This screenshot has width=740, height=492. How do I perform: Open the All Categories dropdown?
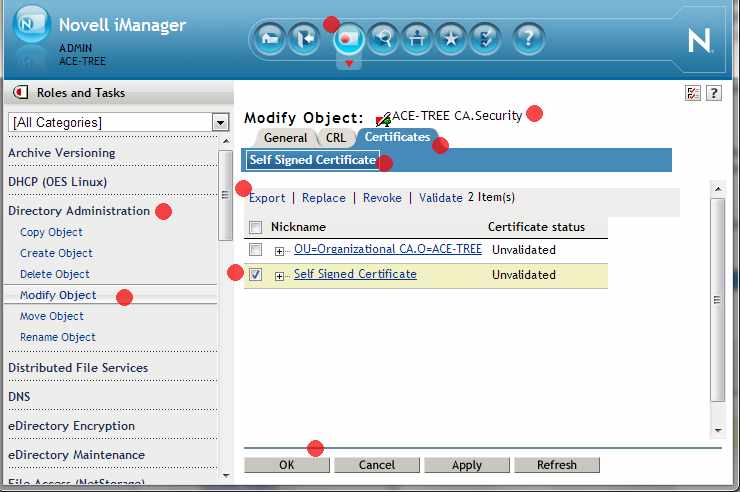pos(220,123)
